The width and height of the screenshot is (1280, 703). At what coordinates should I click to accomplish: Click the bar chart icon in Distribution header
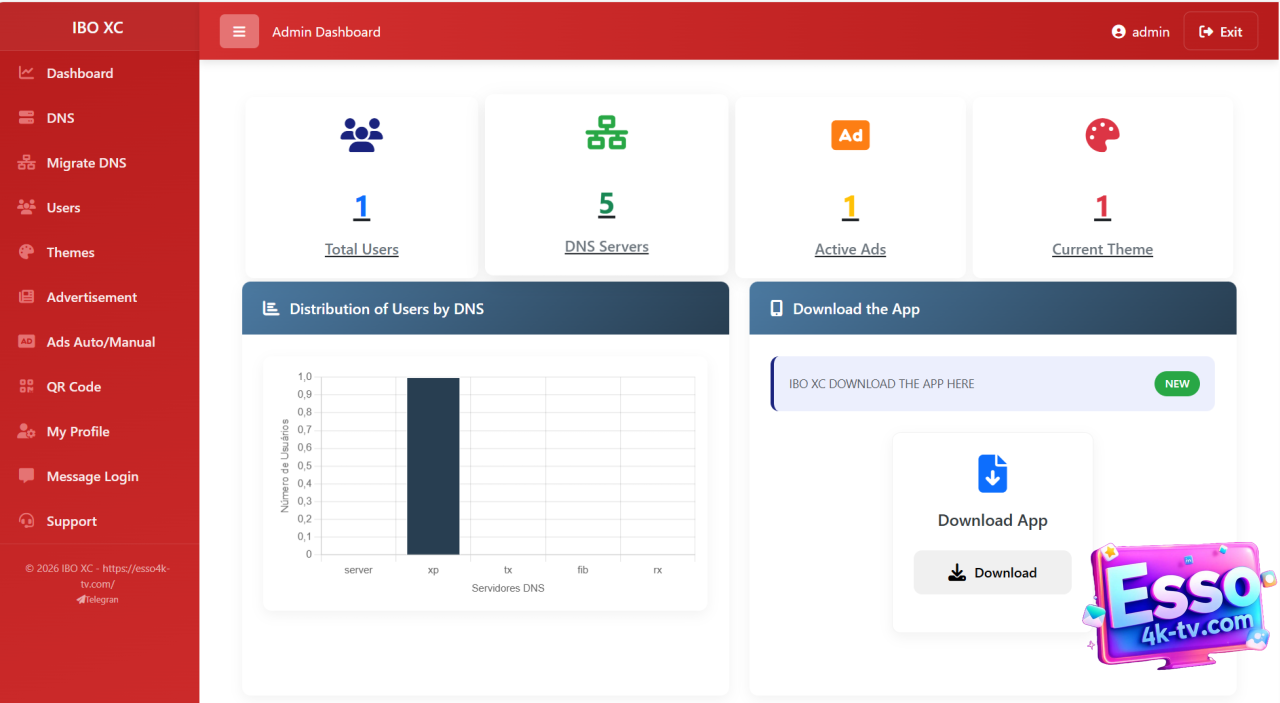[x=271, y=308]
